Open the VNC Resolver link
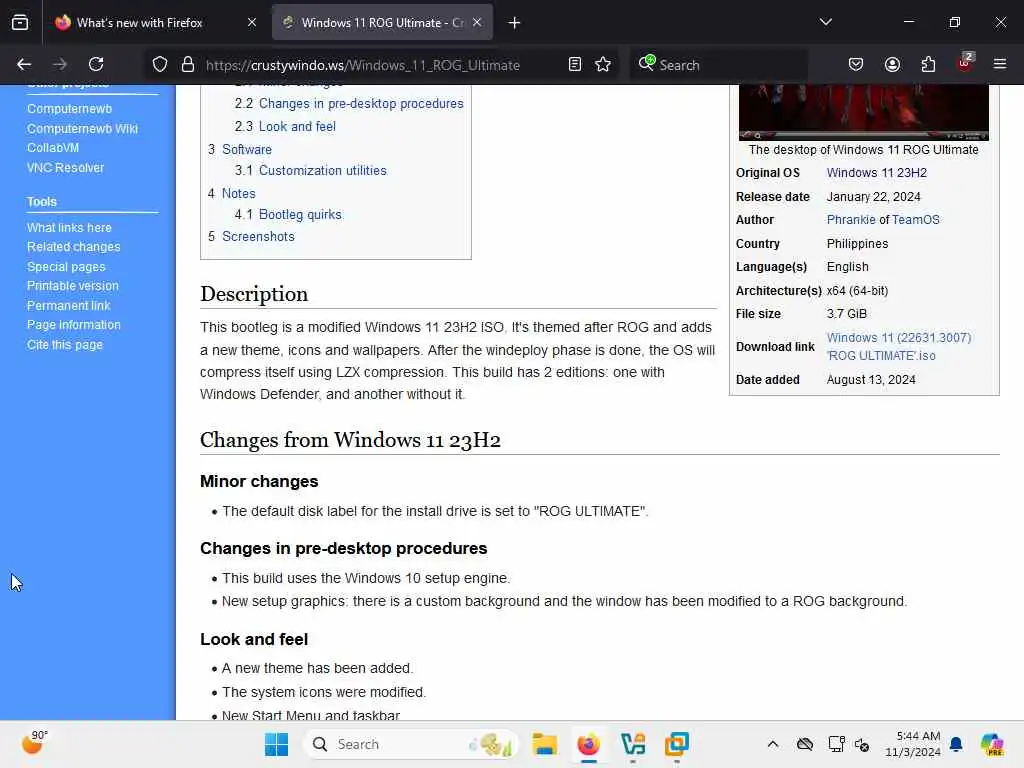Screen dimensions: 1024x768 pos(65,167)
